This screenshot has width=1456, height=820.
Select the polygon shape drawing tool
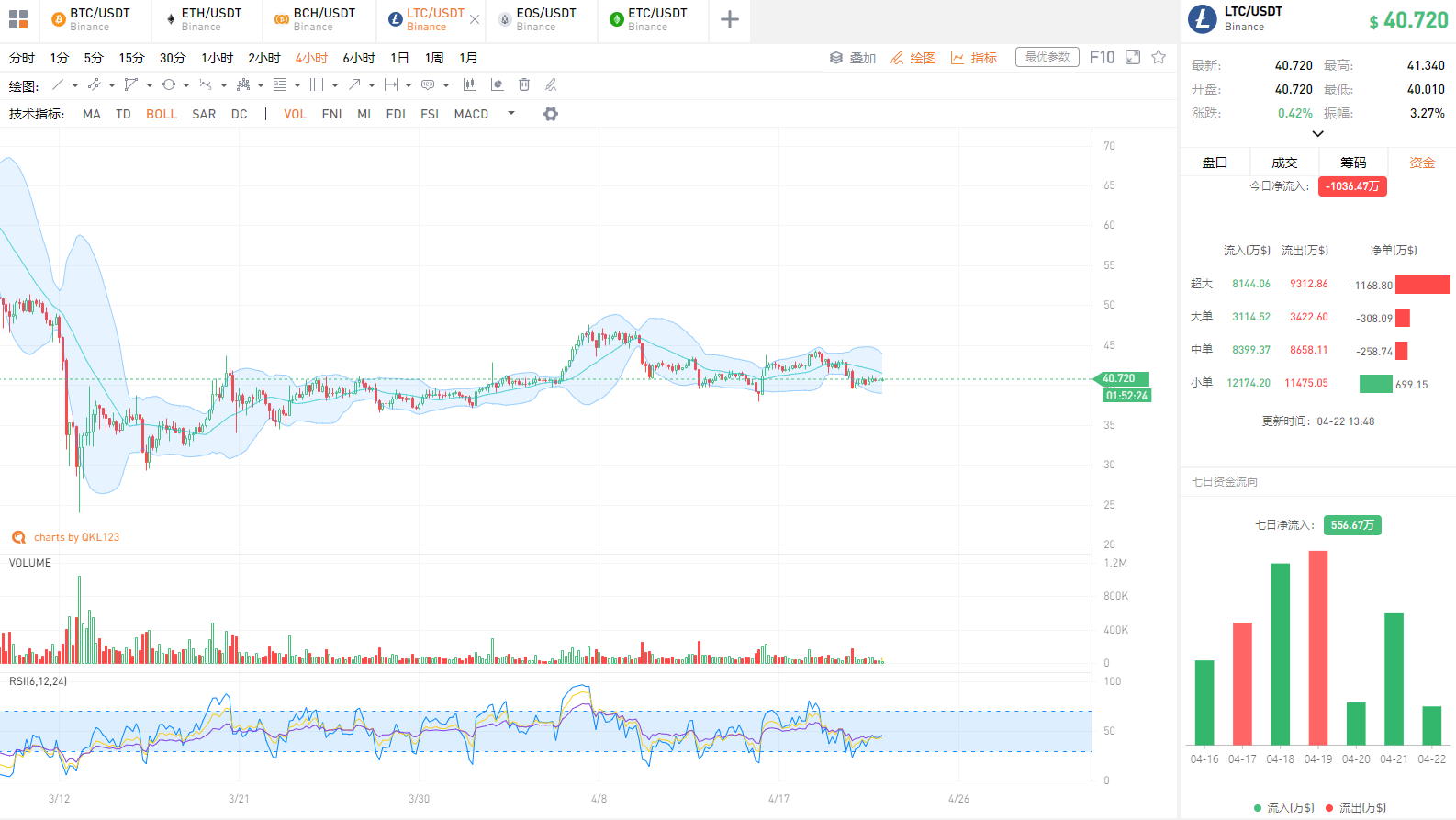[x=131, y=84]
